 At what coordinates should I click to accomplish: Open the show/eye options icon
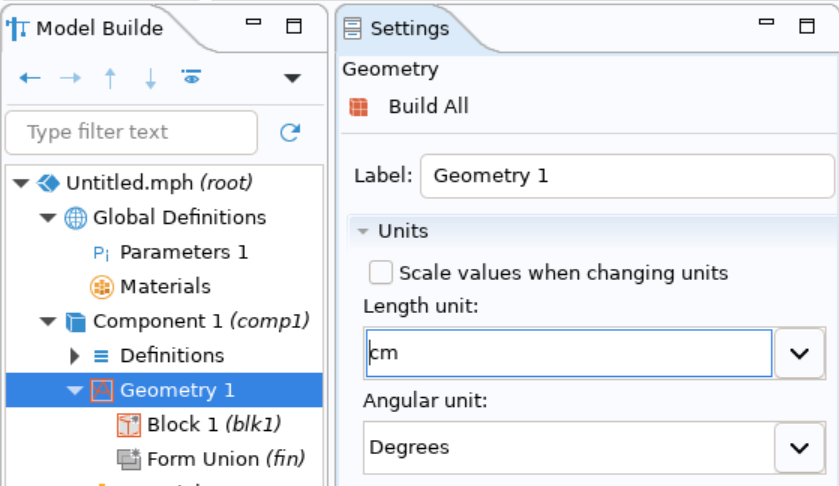[191, 77]
